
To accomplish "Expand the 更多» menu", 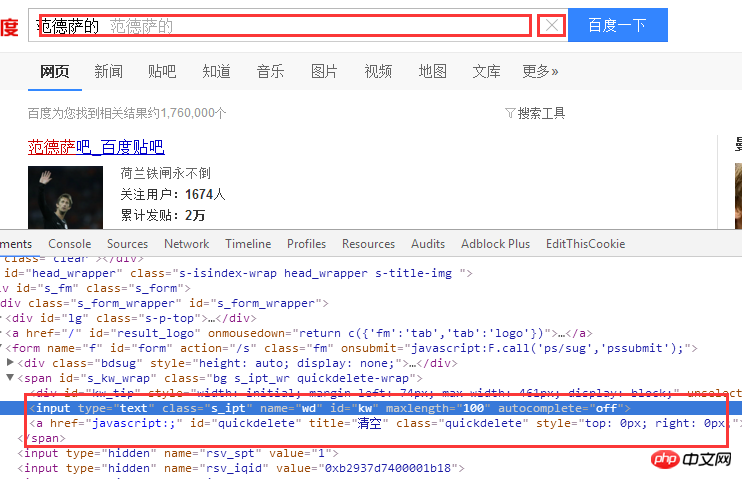I will (x=540, y=71).
